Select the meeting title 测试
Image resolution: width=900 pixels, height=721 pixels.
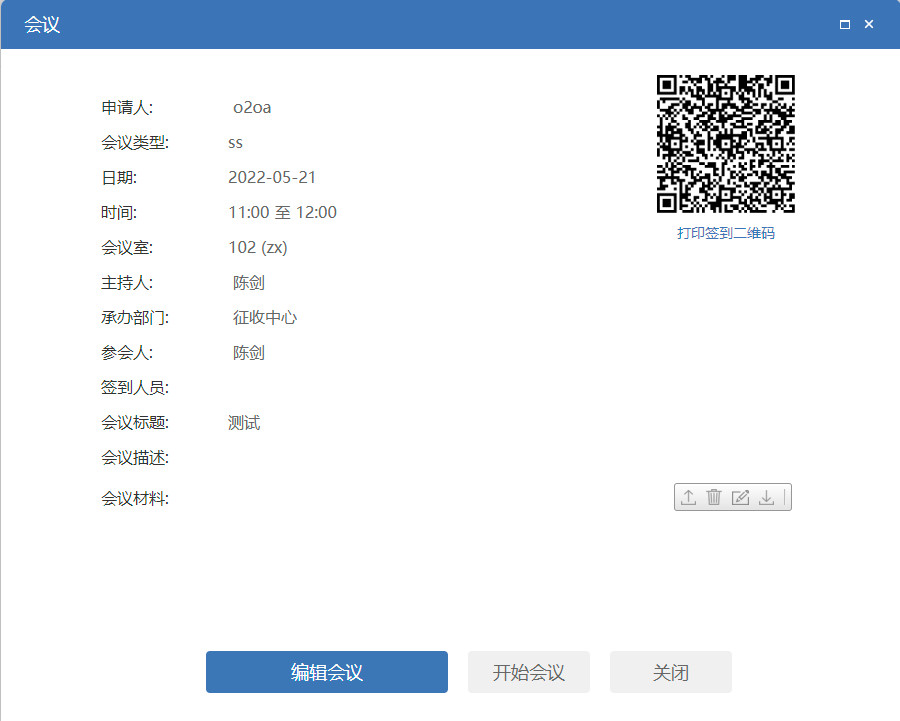(244, 422)
